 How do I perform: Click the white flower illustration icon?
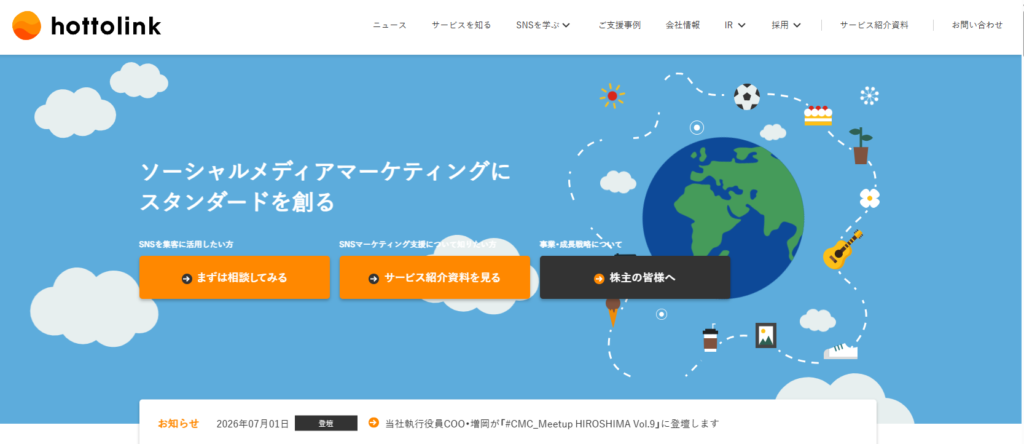click(869, 198)
